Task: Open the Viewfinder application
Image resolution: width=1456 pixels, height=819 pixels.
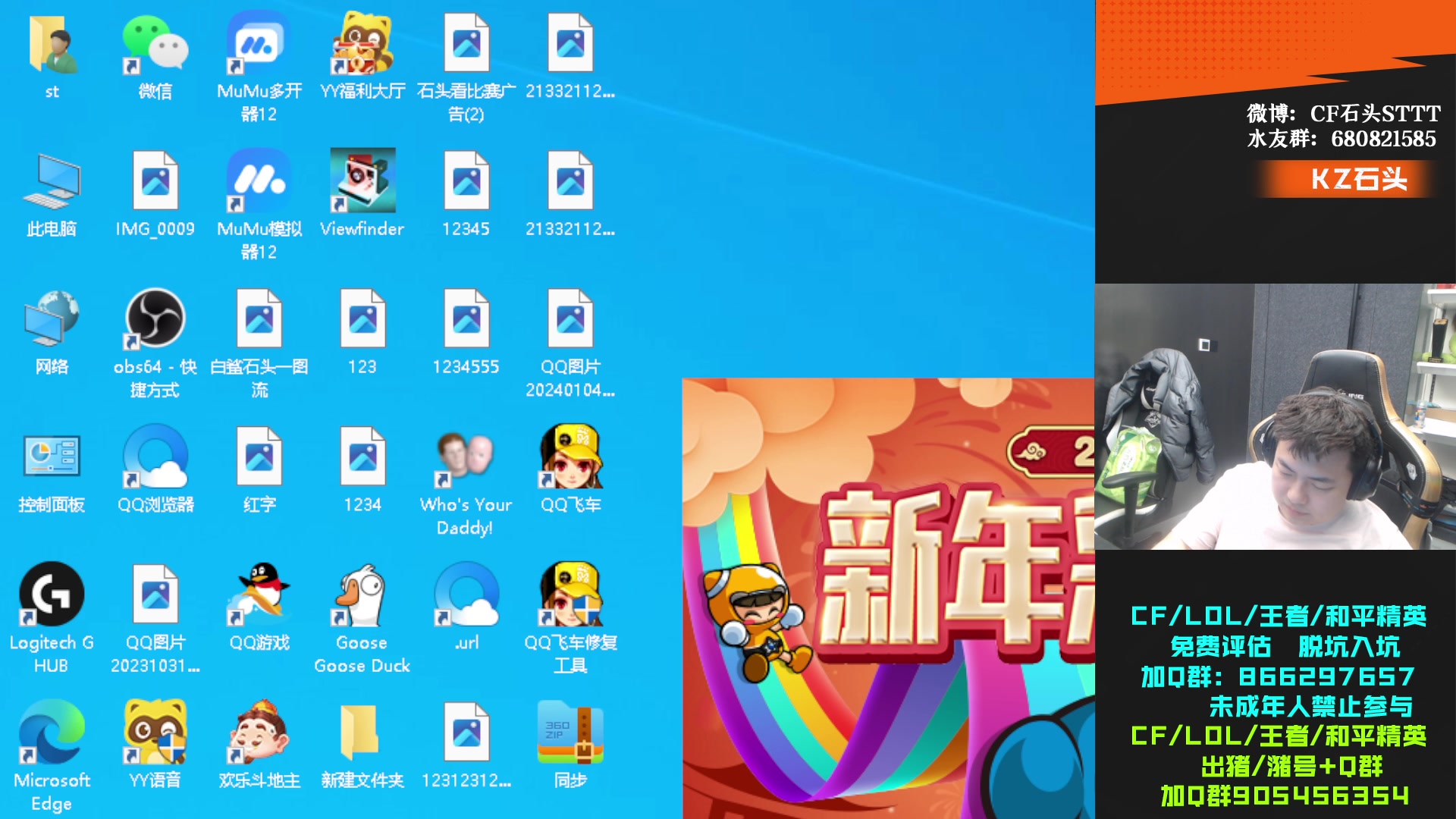Action: coord(362,184)
